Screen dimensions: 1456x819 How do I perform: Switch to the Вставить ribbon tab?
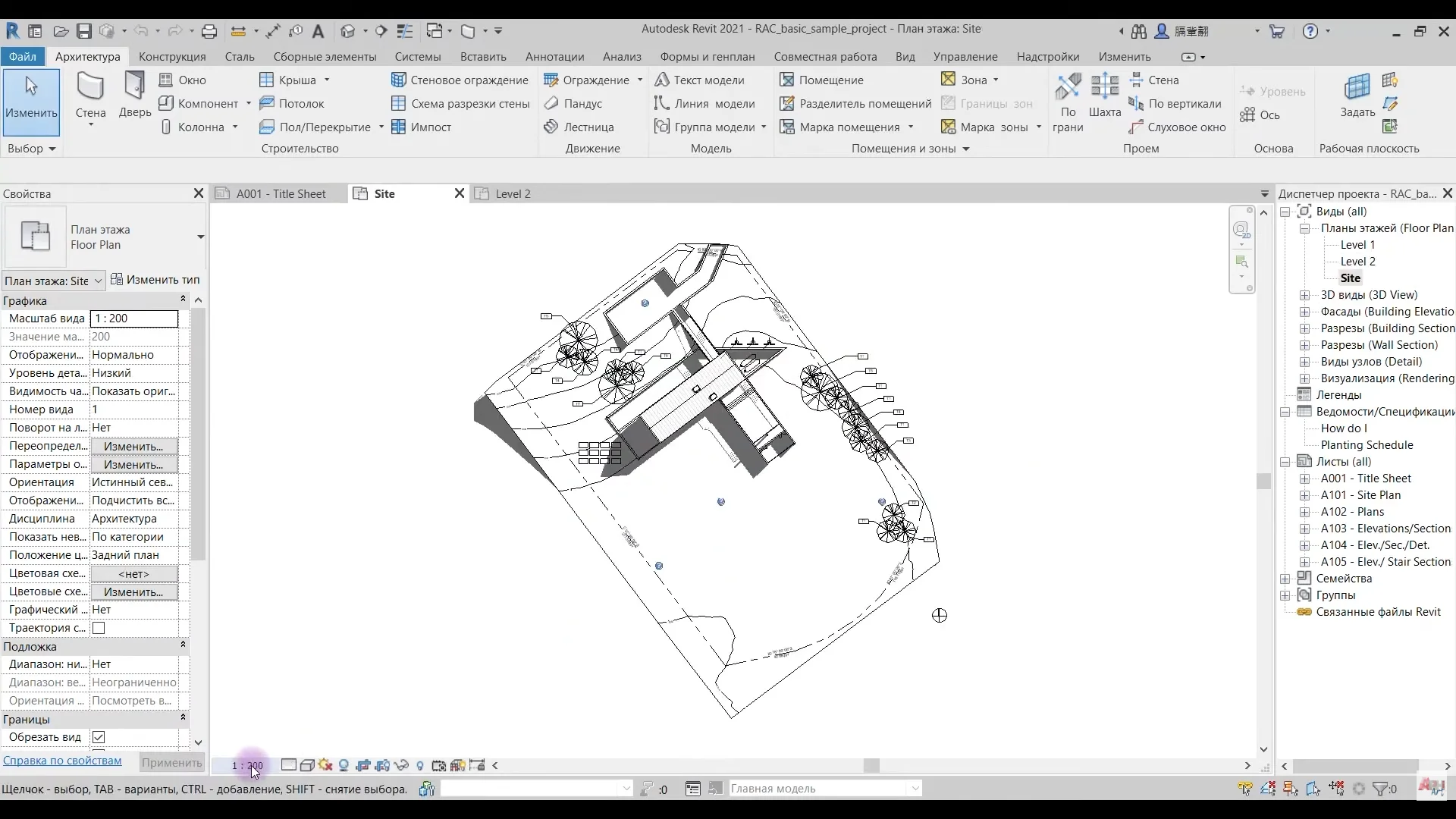pyautogui.click(x=483, y=56)
